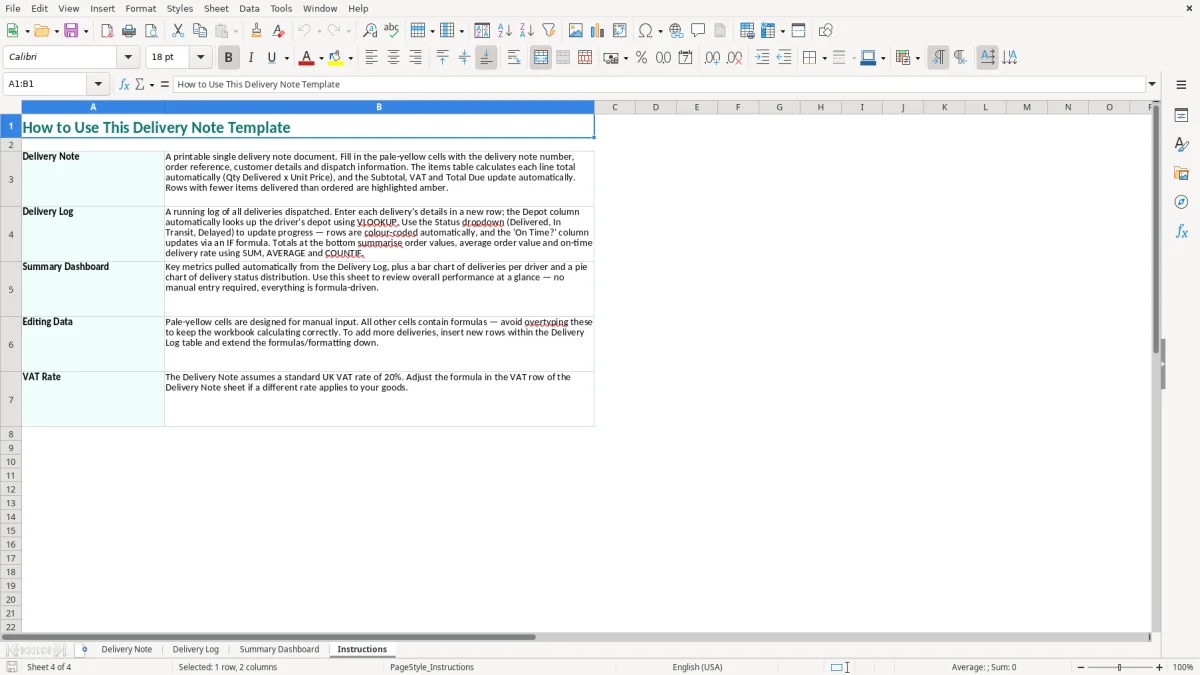Click Sort Descending icon
Viewport: 1200px width, 675px height.
[x=527, y=31]
